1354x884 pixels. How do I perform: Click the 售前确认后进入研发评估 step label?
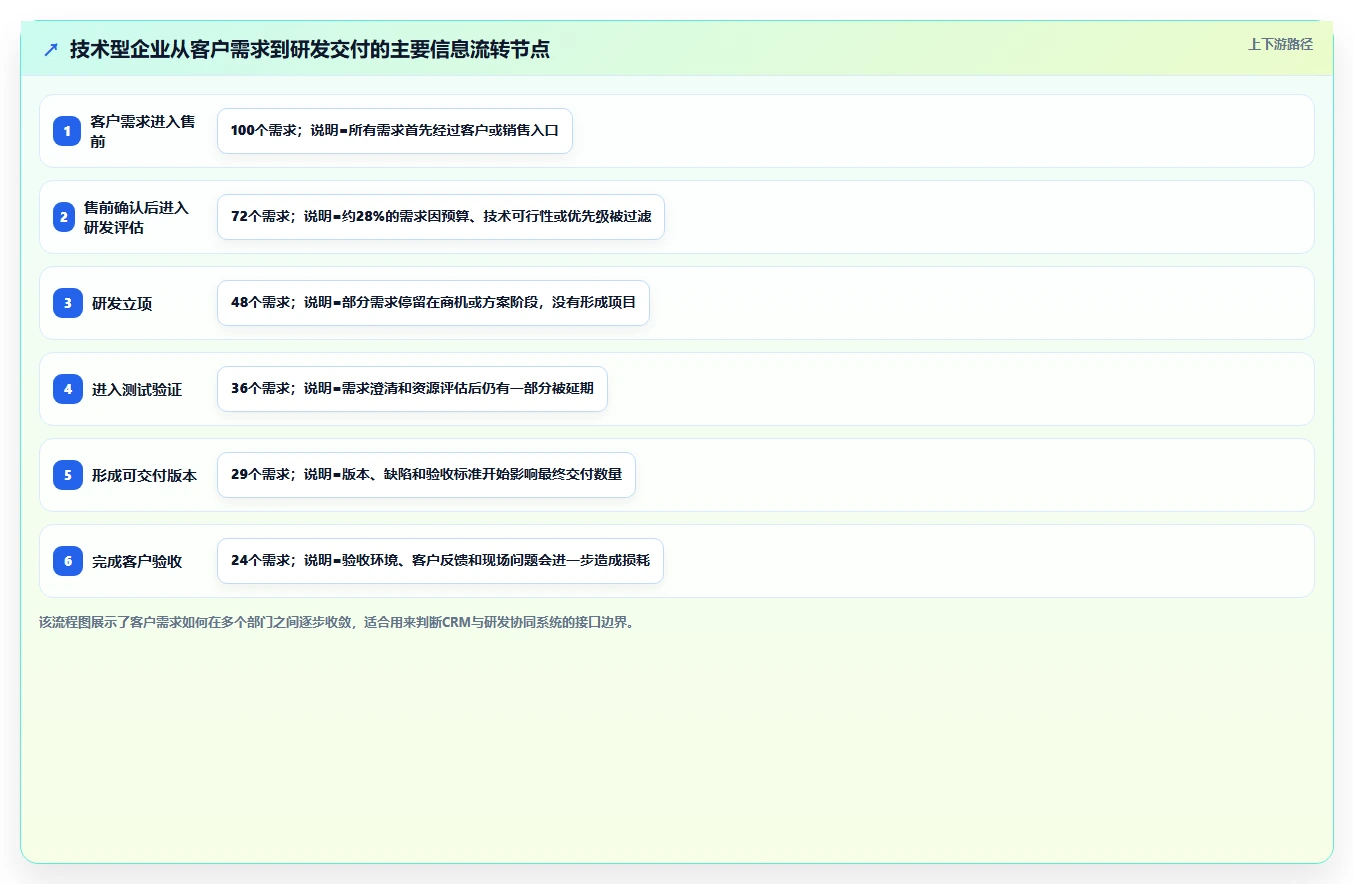point(136,217)
